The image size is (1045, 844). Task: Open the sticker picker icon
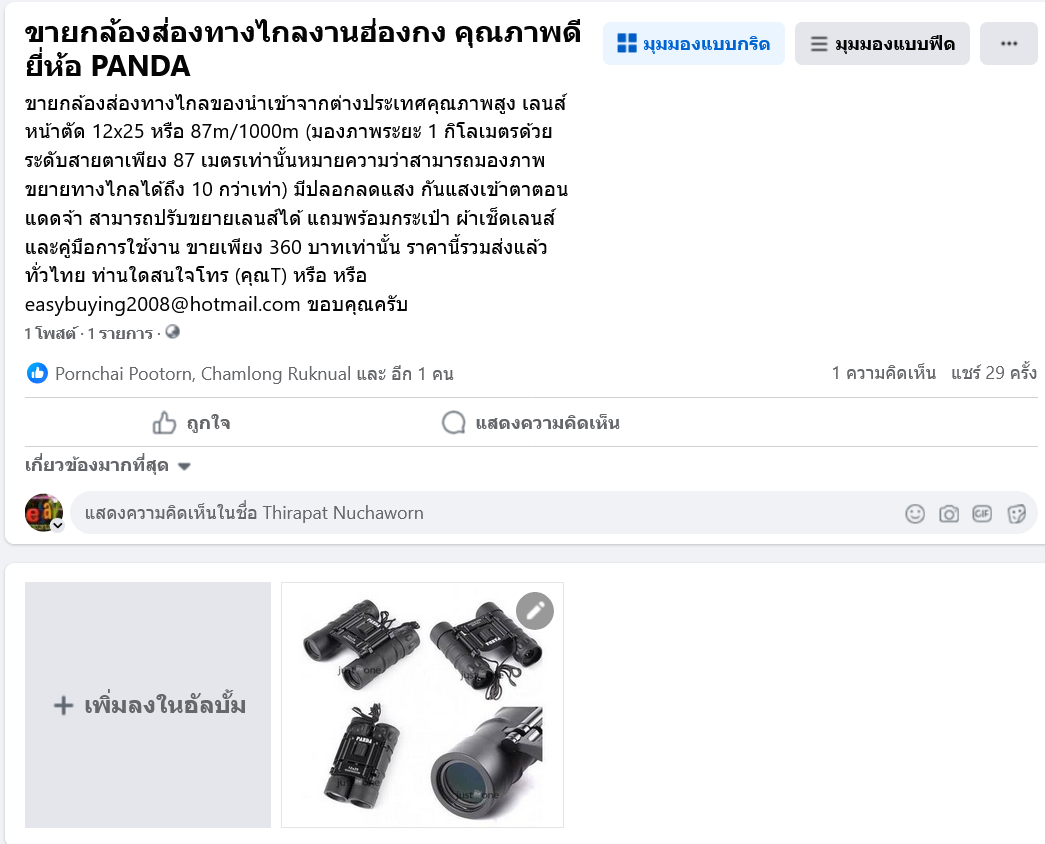[x=1016, y=513]
